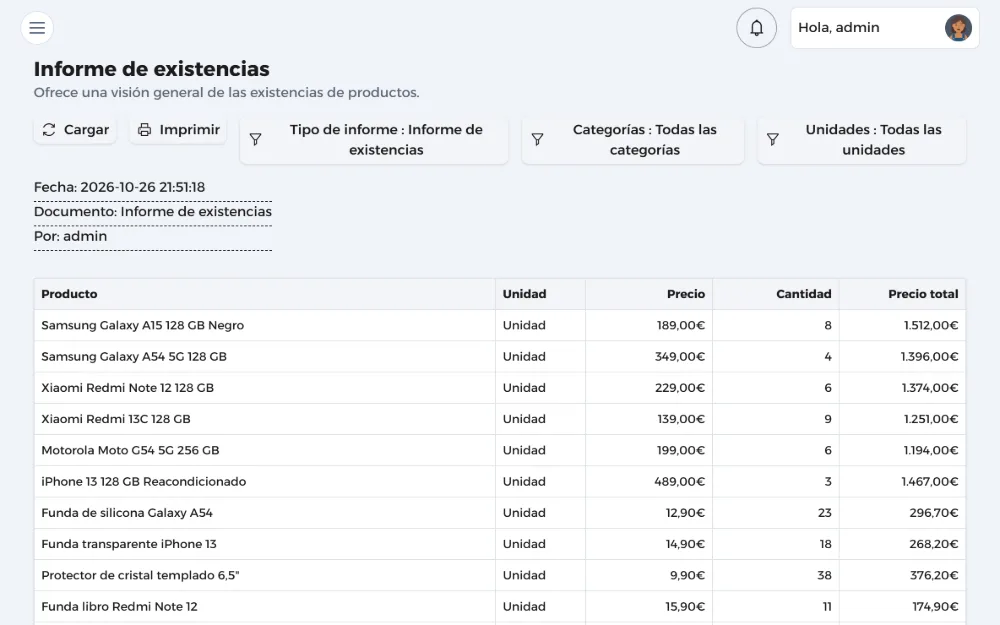Click the price 349,00€
The height and width of the screenshot is (625, 1000).
(x=680, y=357)
